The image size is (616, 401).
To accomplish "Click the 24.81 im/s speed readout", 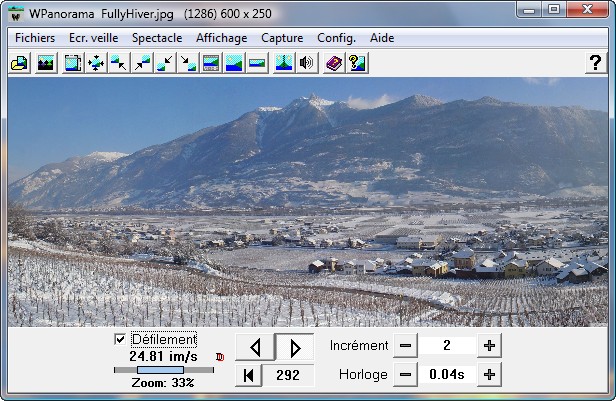I will pos(163,356).
